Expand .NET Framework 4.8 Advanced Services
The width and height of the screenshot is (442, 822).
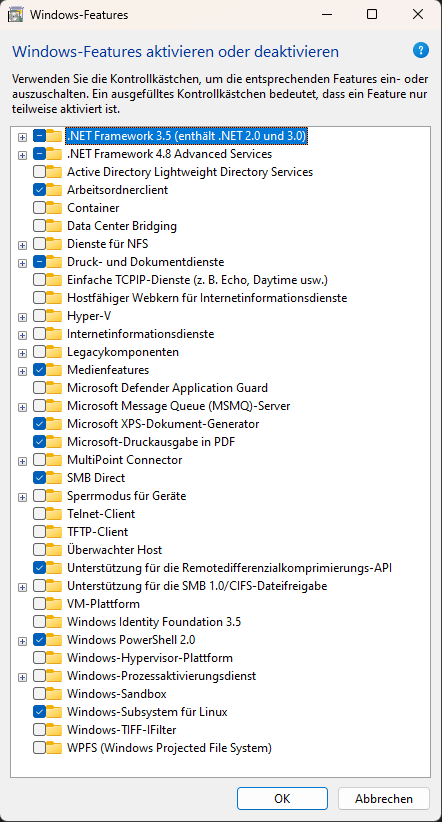pyautogui.click(x=22, y=155)
